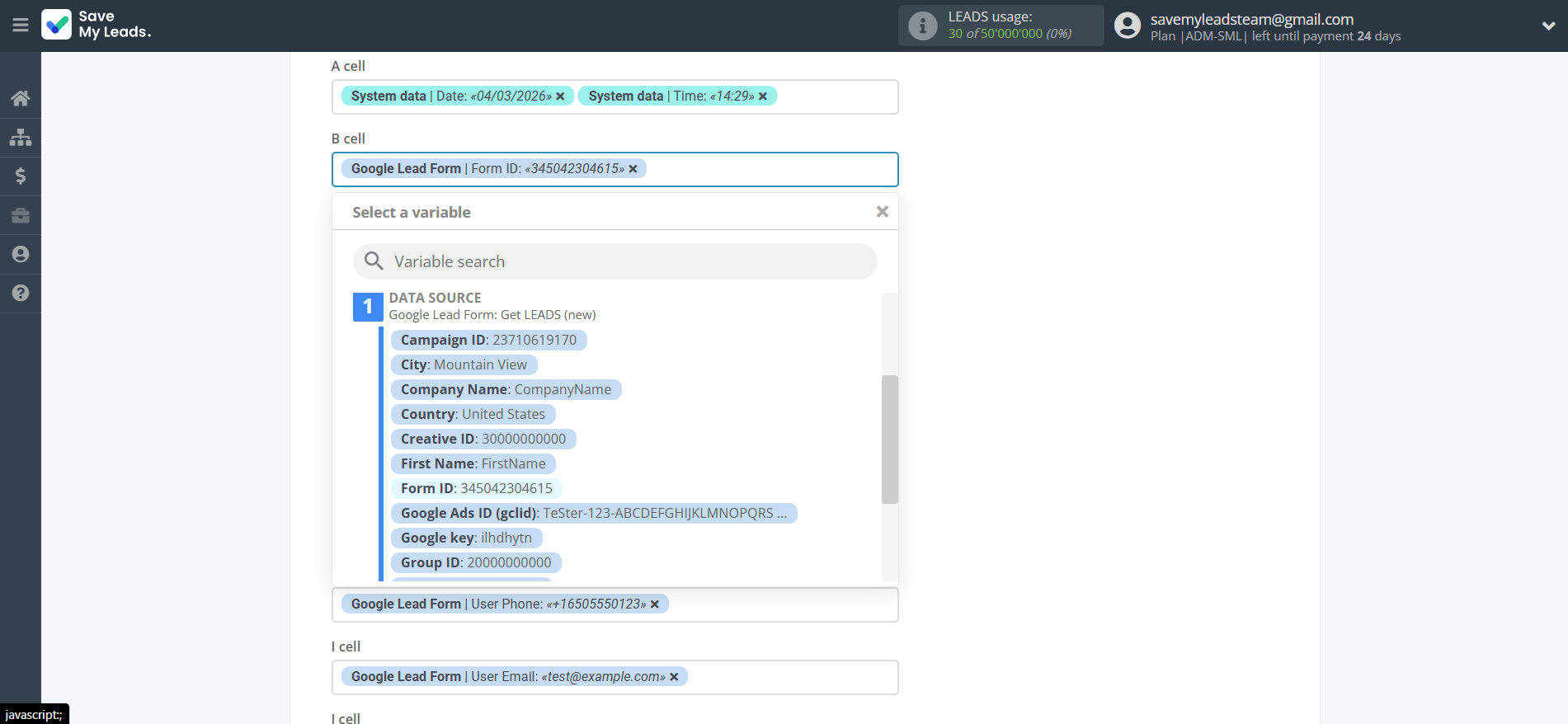Remove System data Date tag

point(560,96)
